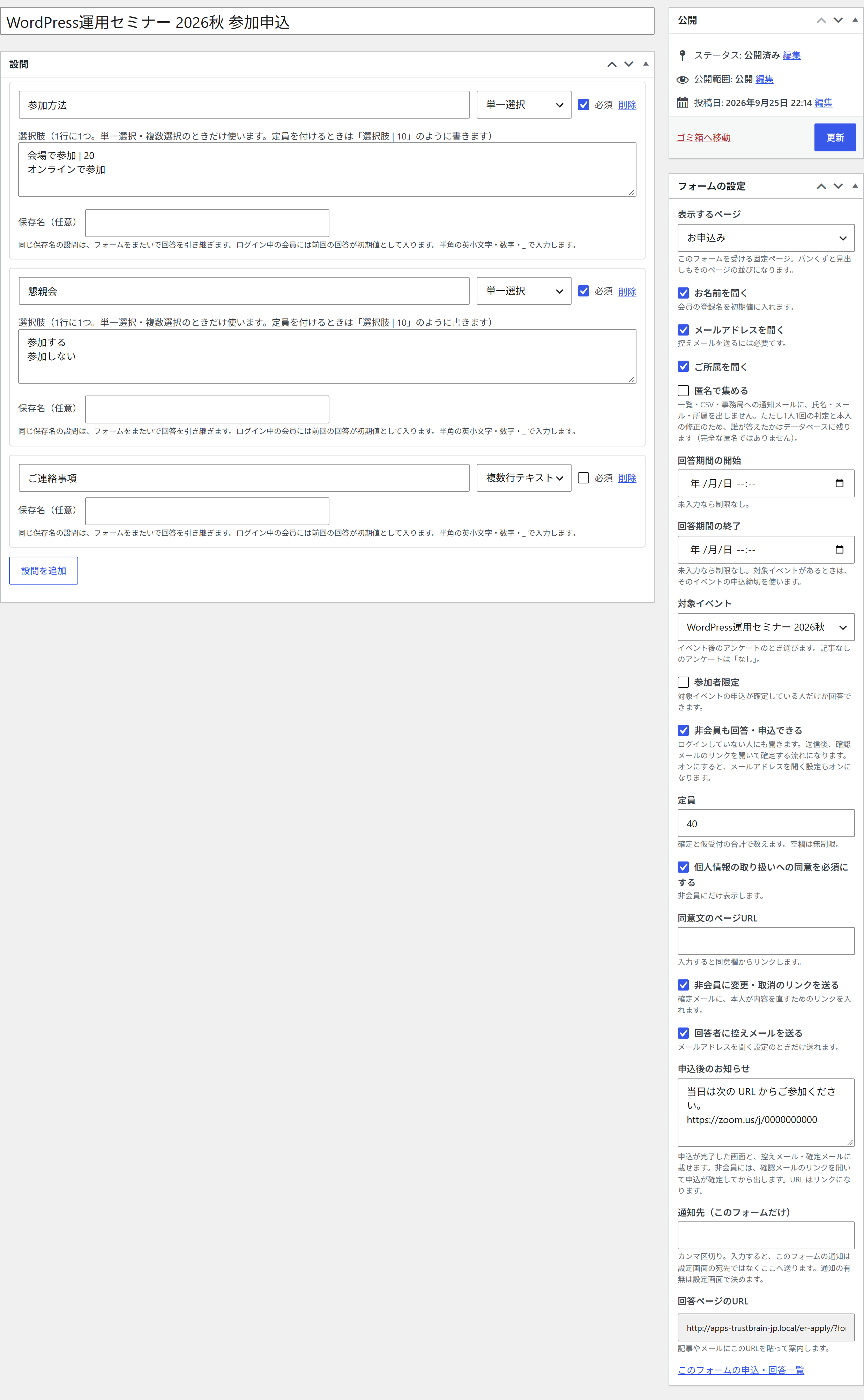
Task: Open このフォームの申込・回答一覧 link
Action: pyautogui.click(x=740, y=1370)
